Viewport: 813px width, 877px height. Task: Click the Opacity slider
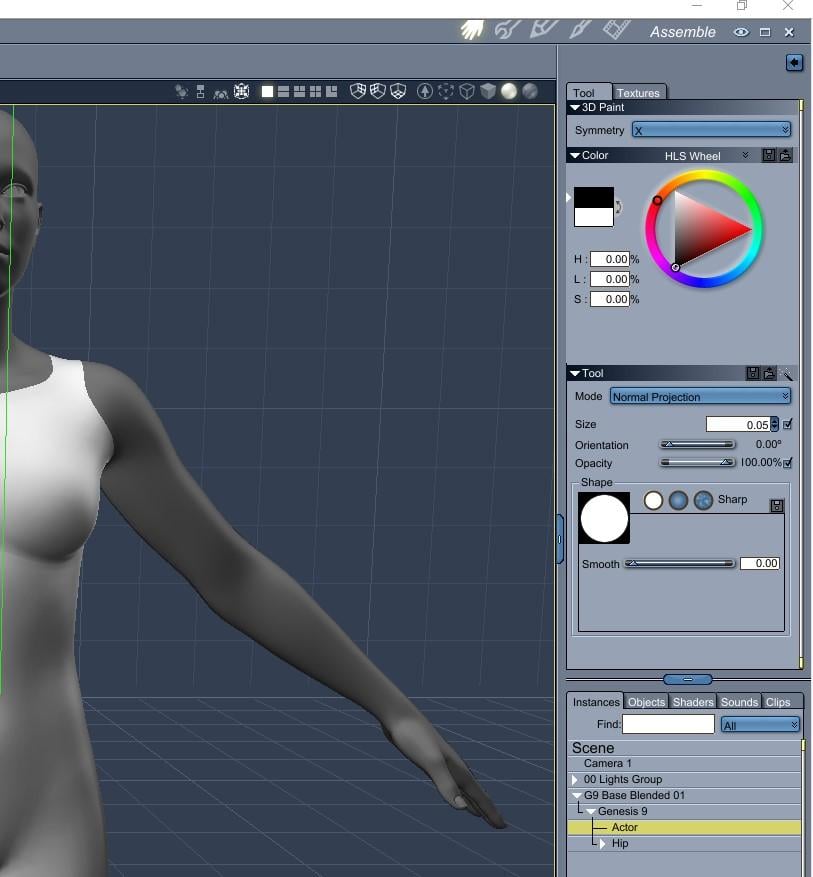[697, 463]
